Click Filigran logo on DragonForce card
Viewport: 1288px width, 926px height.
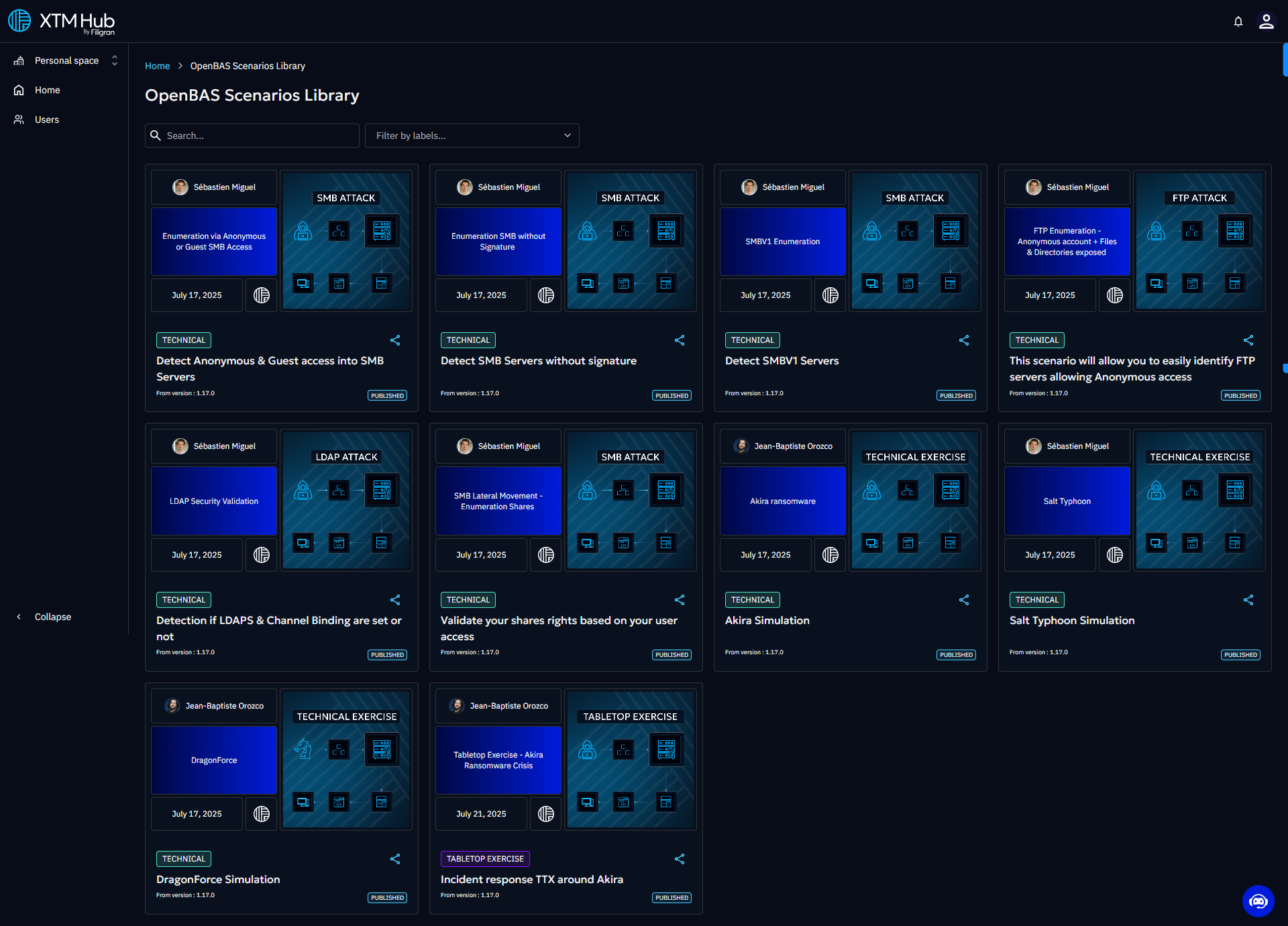[x=262, y=814]
